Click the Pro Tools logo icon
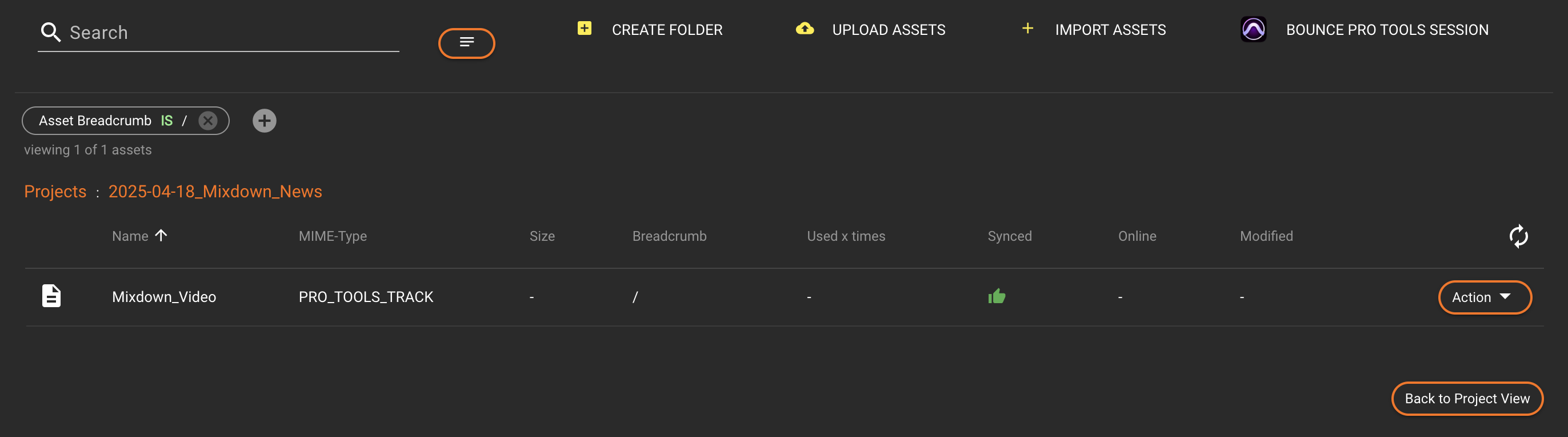1568x437 pixels. [x=1253, y=29]
